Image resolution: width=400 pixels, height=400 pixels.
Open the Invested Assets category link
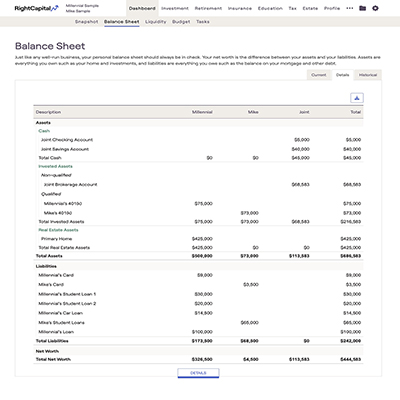coord(55,166)
